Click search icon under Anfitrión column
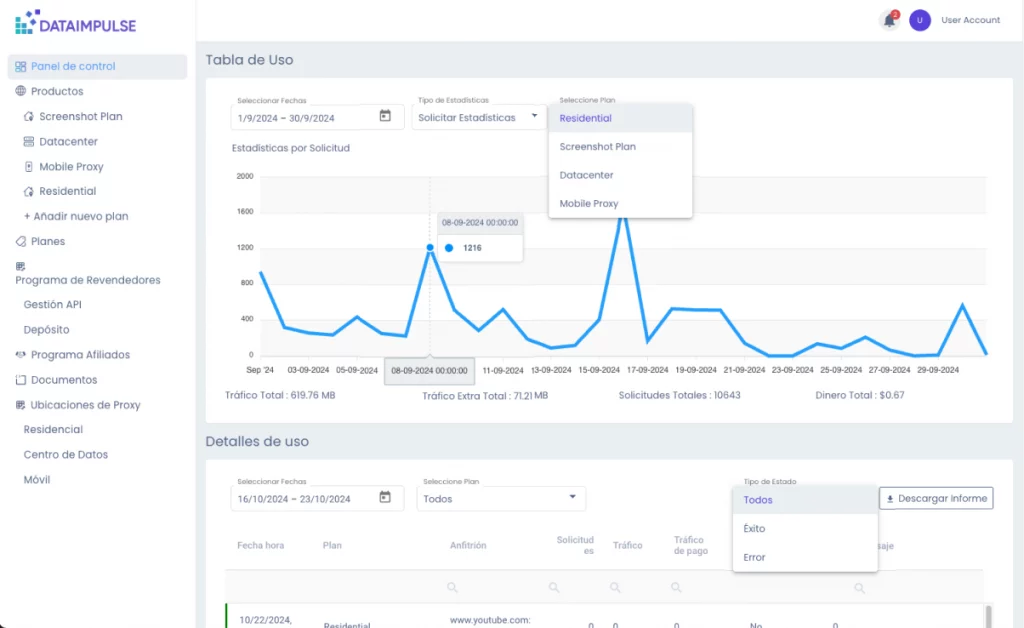1024x628 pixels. pyautogui.click(x=452, y=587)
